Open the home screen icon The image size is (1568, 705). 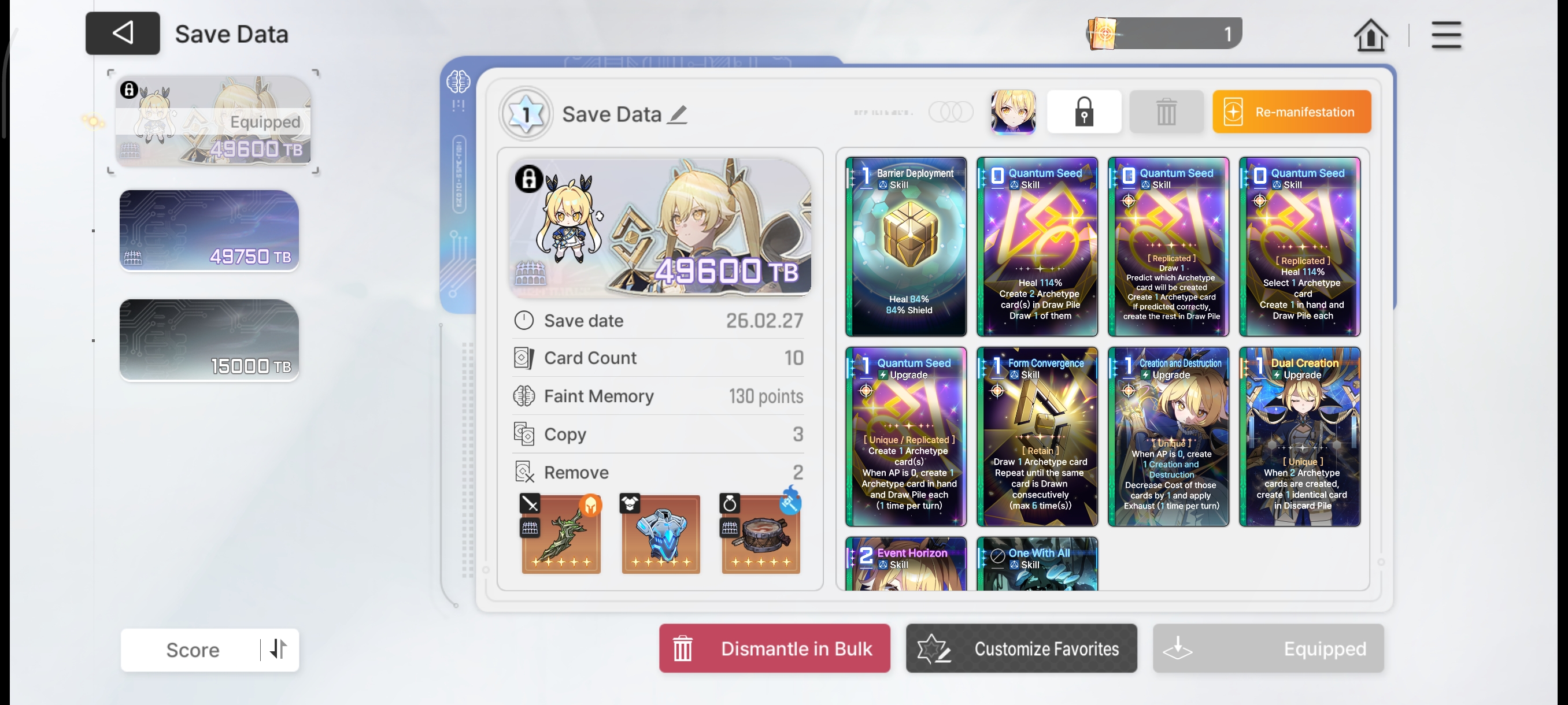pyautogui.click(x=1370, y=35)
